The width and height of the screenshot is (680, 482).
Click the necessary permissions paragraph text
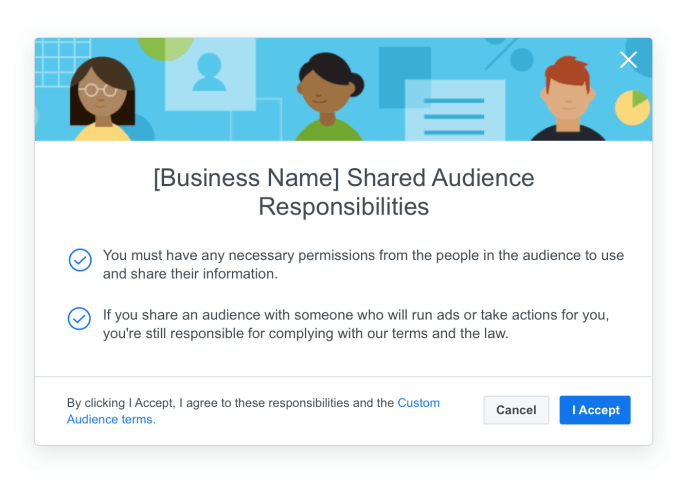tap(362, 264)
